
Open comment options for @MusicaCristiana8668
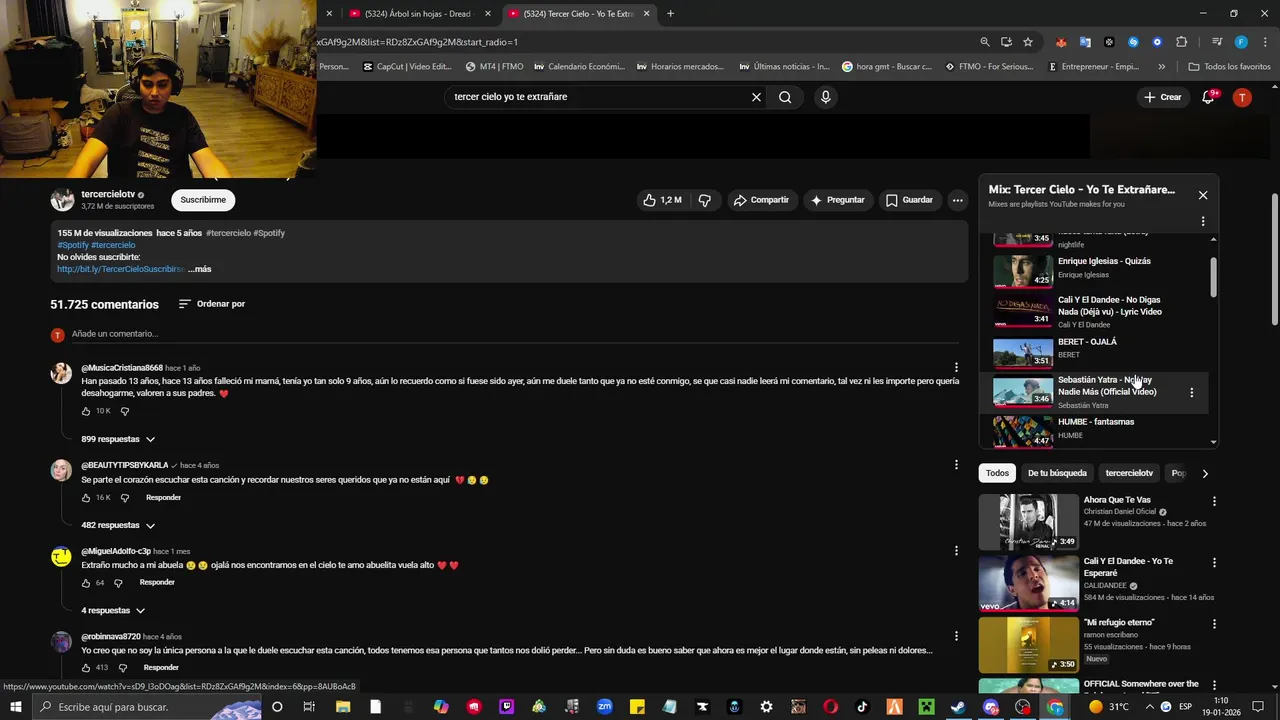tap(956, 367)
